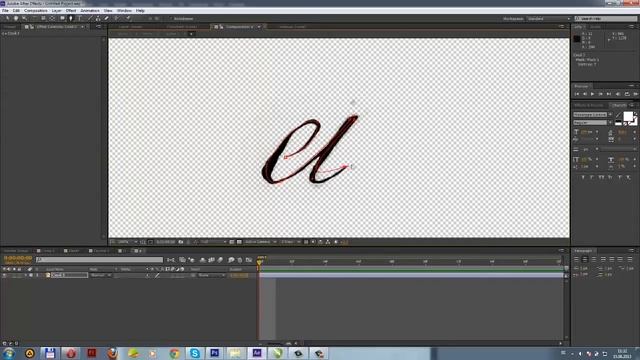Open the Active Camera dropdown
640x360 pixels.
(x=260, y=242)
